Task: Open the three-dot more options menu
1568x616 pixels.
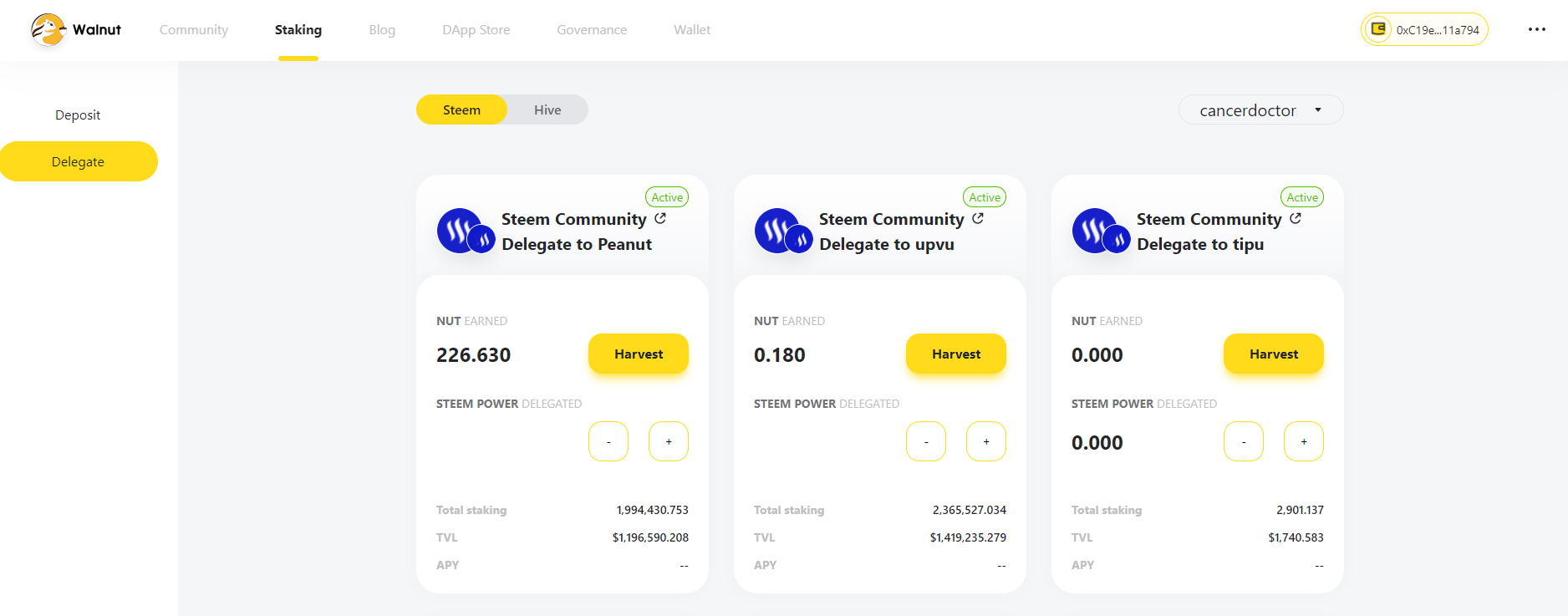Action: tap(1537, 29)
